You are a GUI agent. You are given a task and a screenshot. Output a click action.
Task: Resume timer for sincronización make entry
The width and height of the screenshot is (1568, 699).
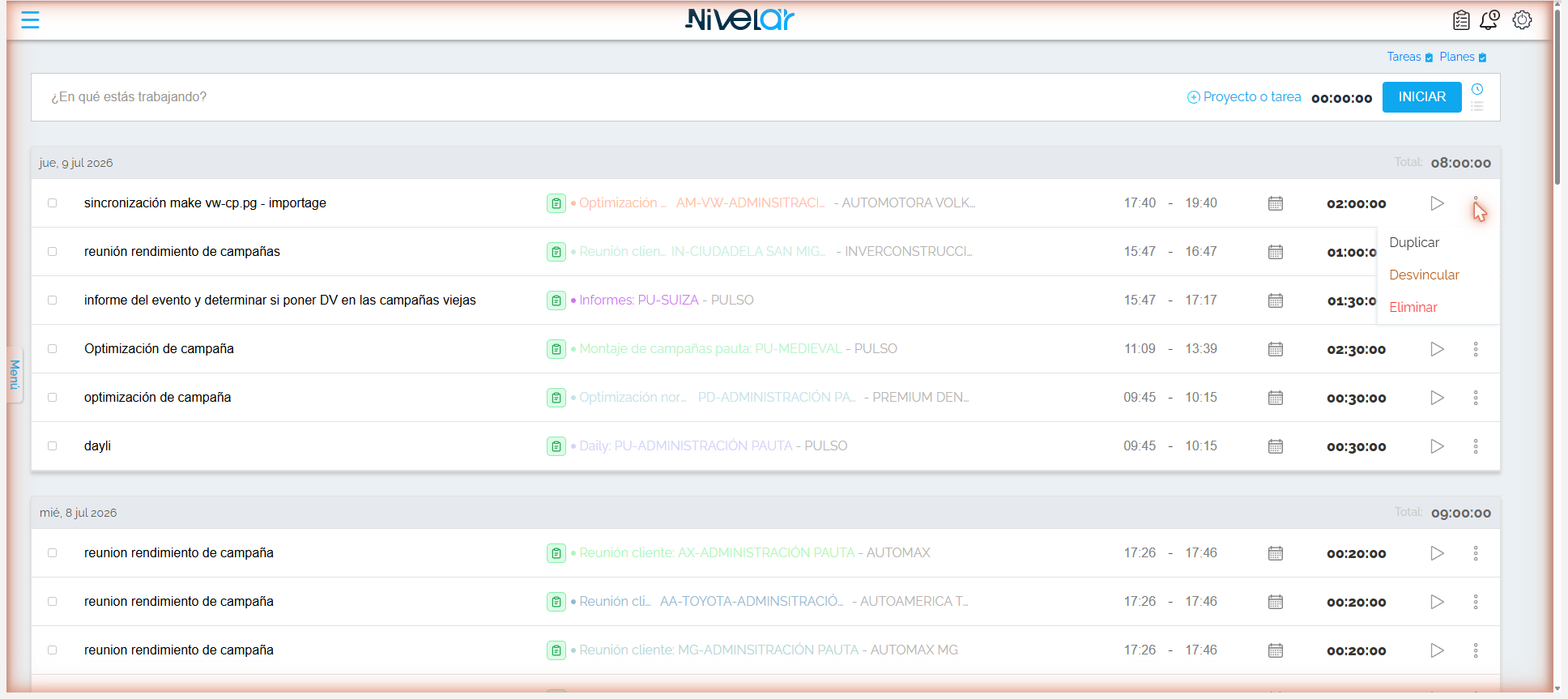1437,203
